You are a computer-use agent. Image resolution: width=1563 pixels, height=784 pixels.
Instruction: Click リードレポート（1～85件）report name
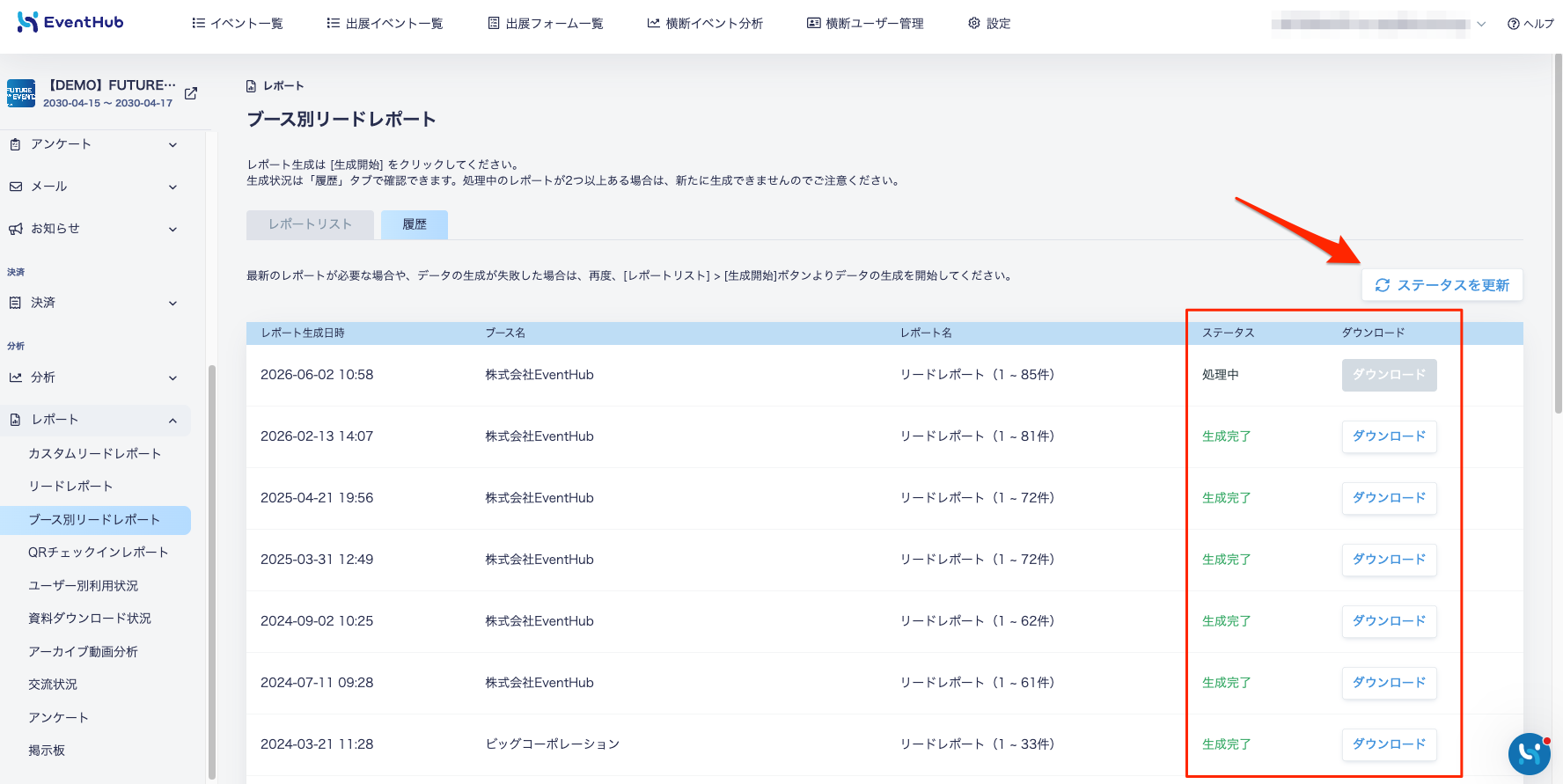[x=977, y=375]
